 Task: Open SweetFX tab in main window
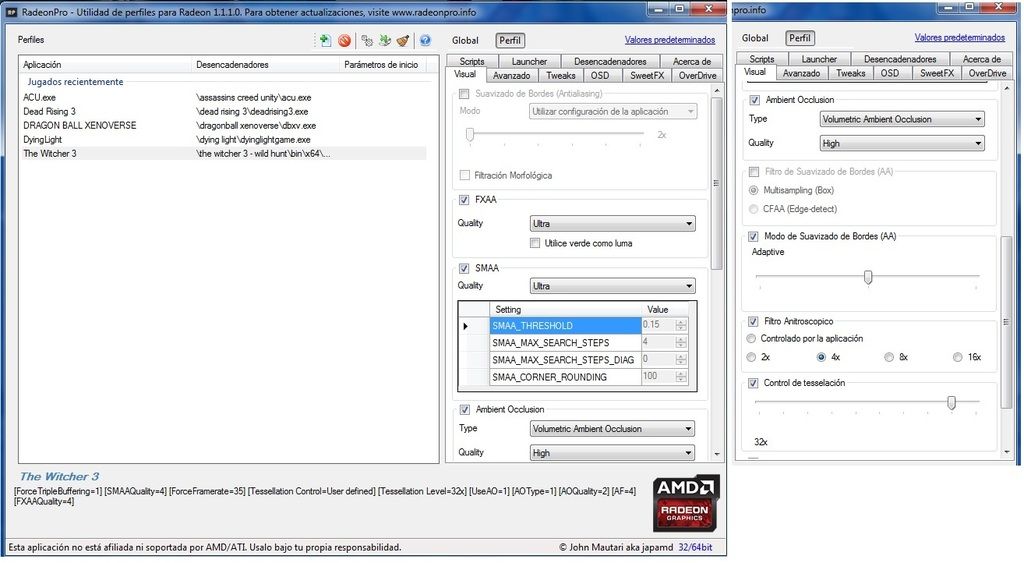click(x=647, y=76)
